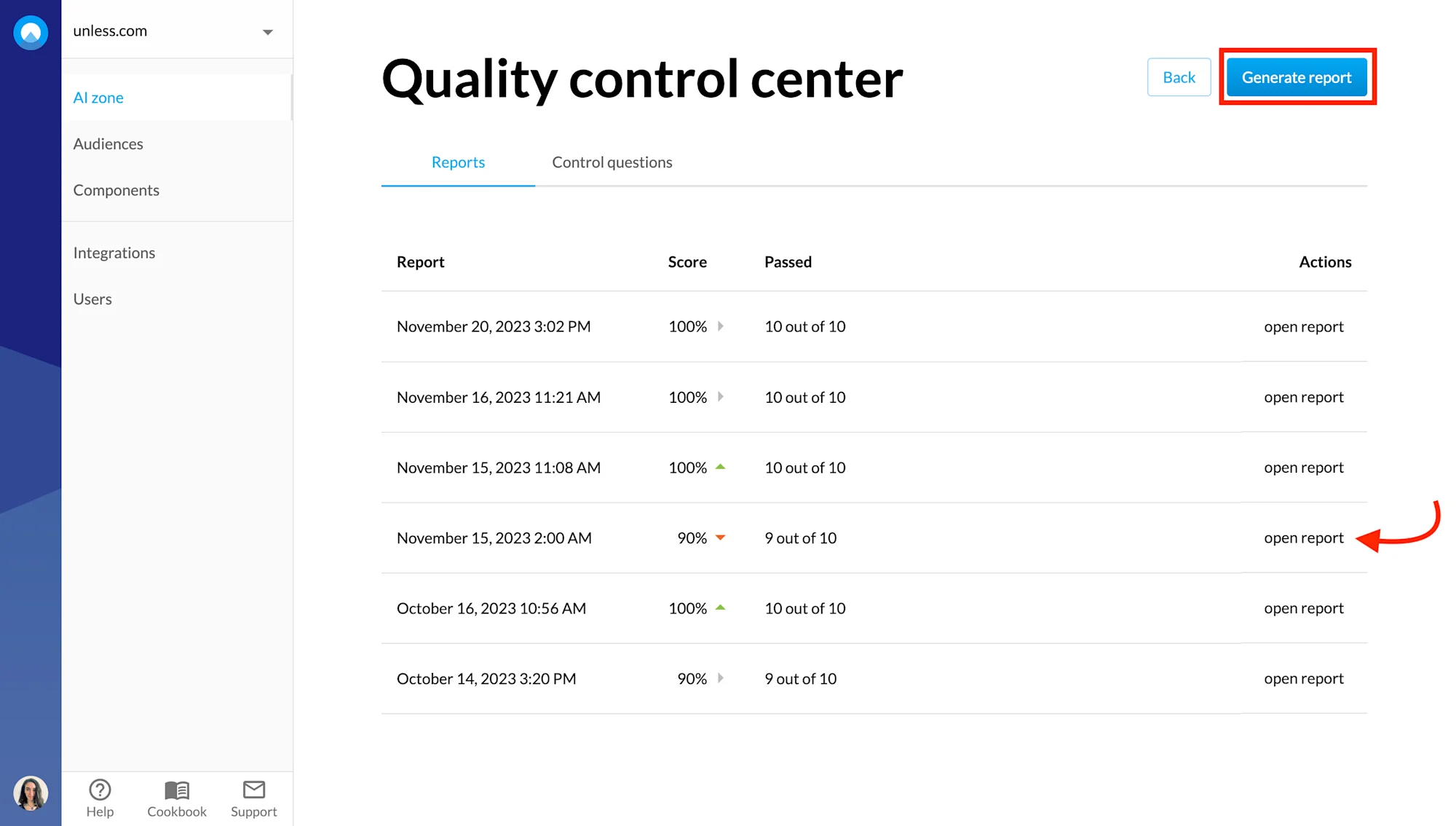This screenshot has width=1456, height=826.
Task: Click the Back button
Action: [1179, 76]
